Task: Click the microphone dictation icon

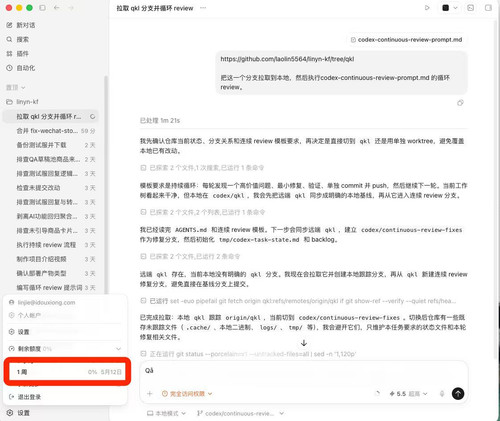Action: click(442, 394)
